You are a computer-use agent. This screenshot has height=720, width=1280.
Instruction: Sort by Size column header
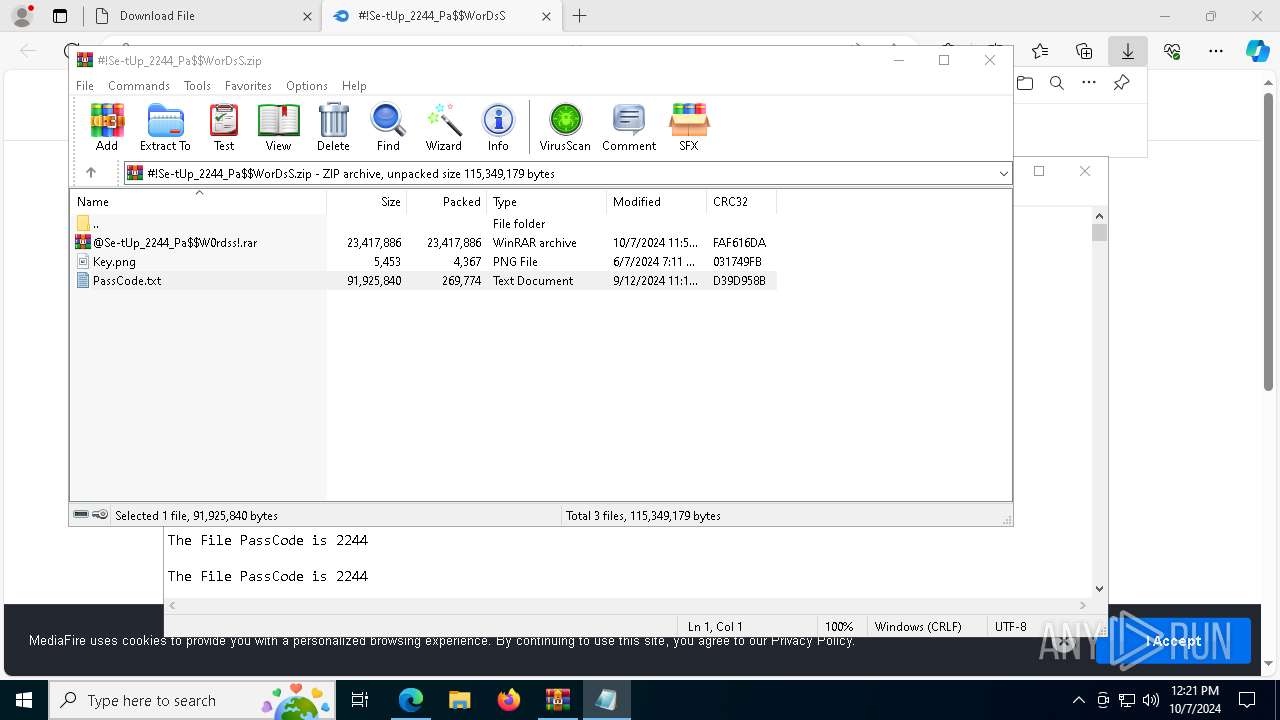point(366,201)
